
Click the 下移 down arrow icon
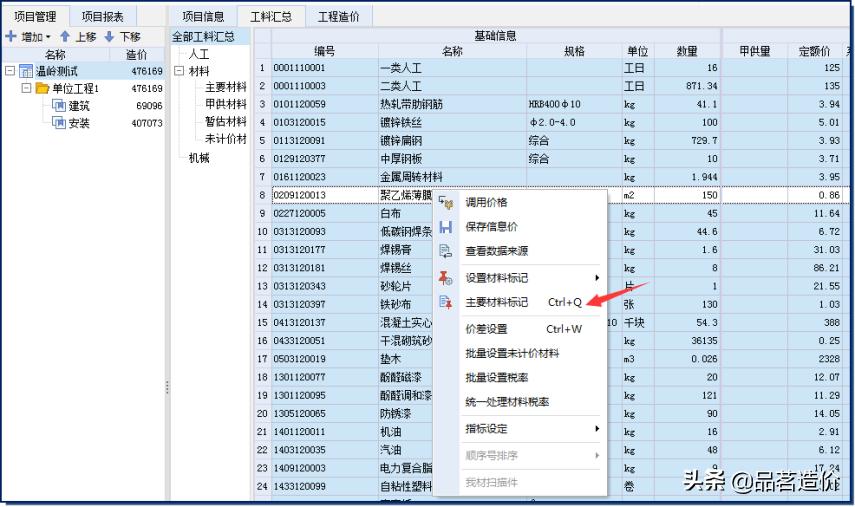(x=109, y=37)
